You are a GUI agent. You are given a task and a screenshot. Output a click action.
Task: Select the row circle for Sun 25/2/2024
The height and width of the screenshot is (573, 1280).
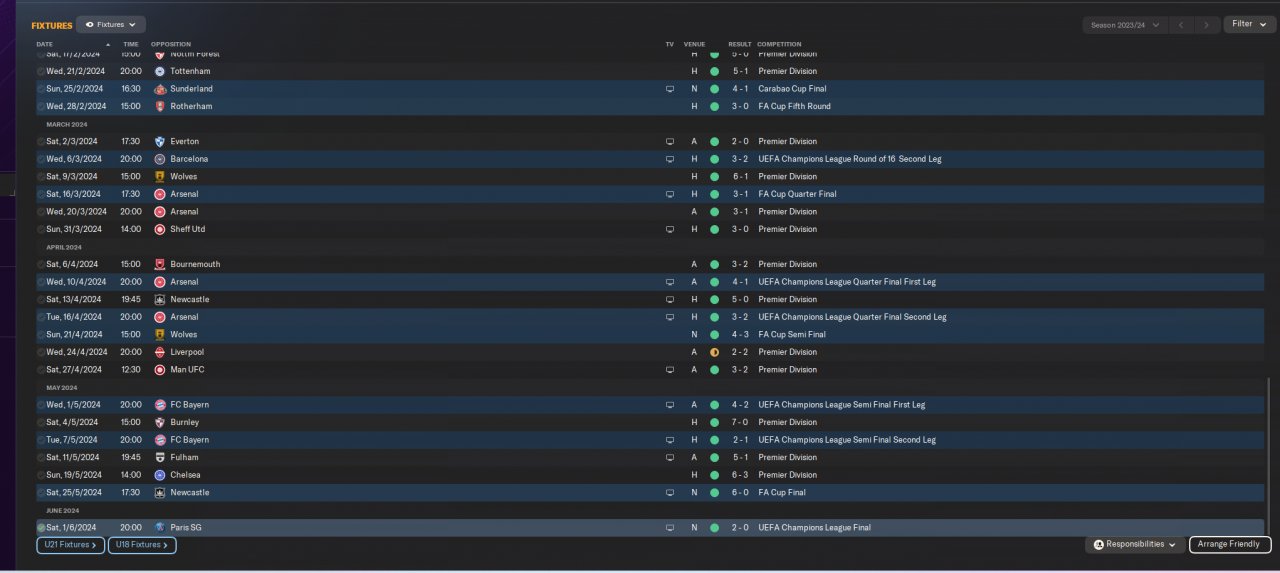coord(41,89)
